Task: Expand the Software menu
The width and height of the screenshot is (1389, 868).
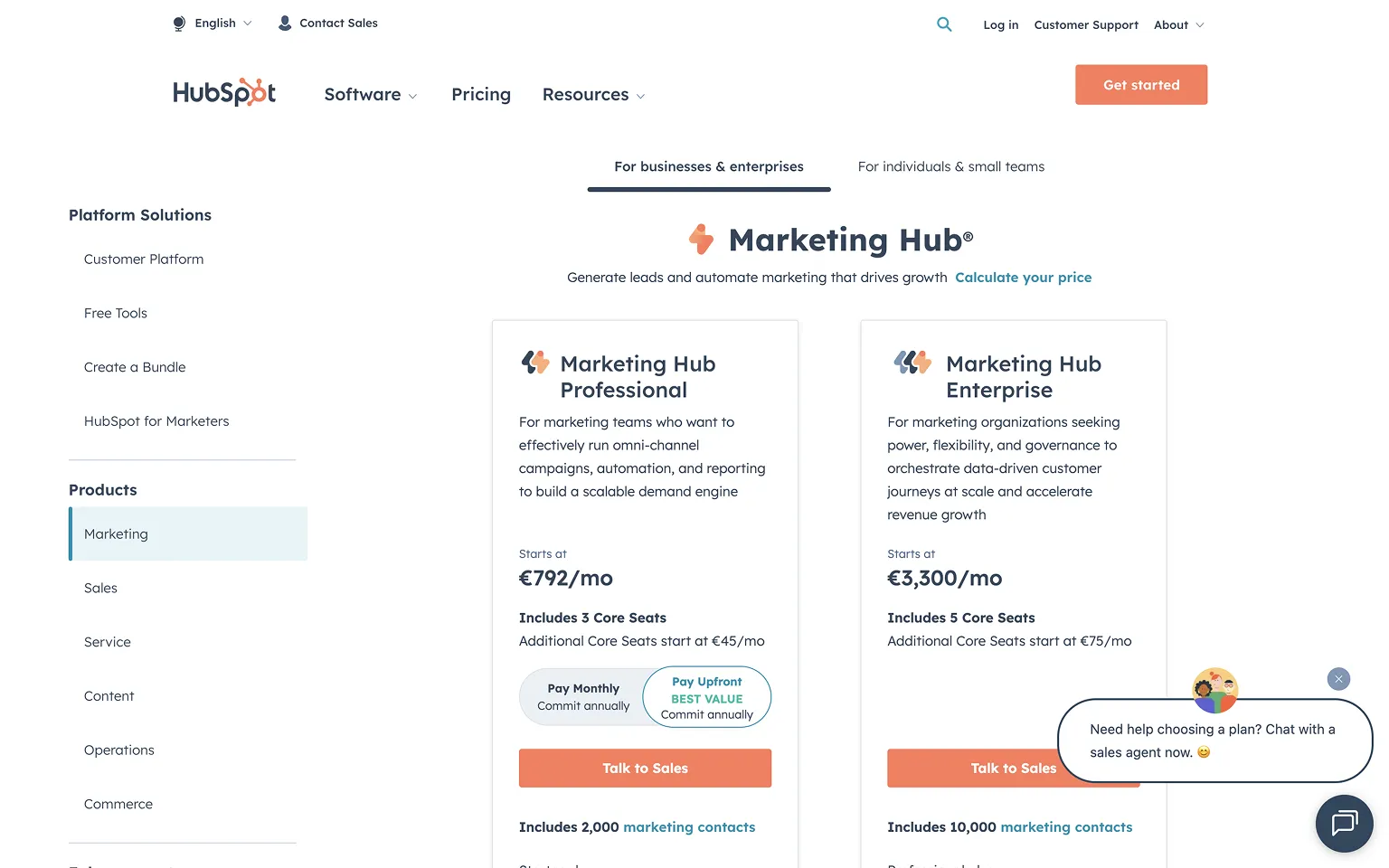Action: [371, 95]
